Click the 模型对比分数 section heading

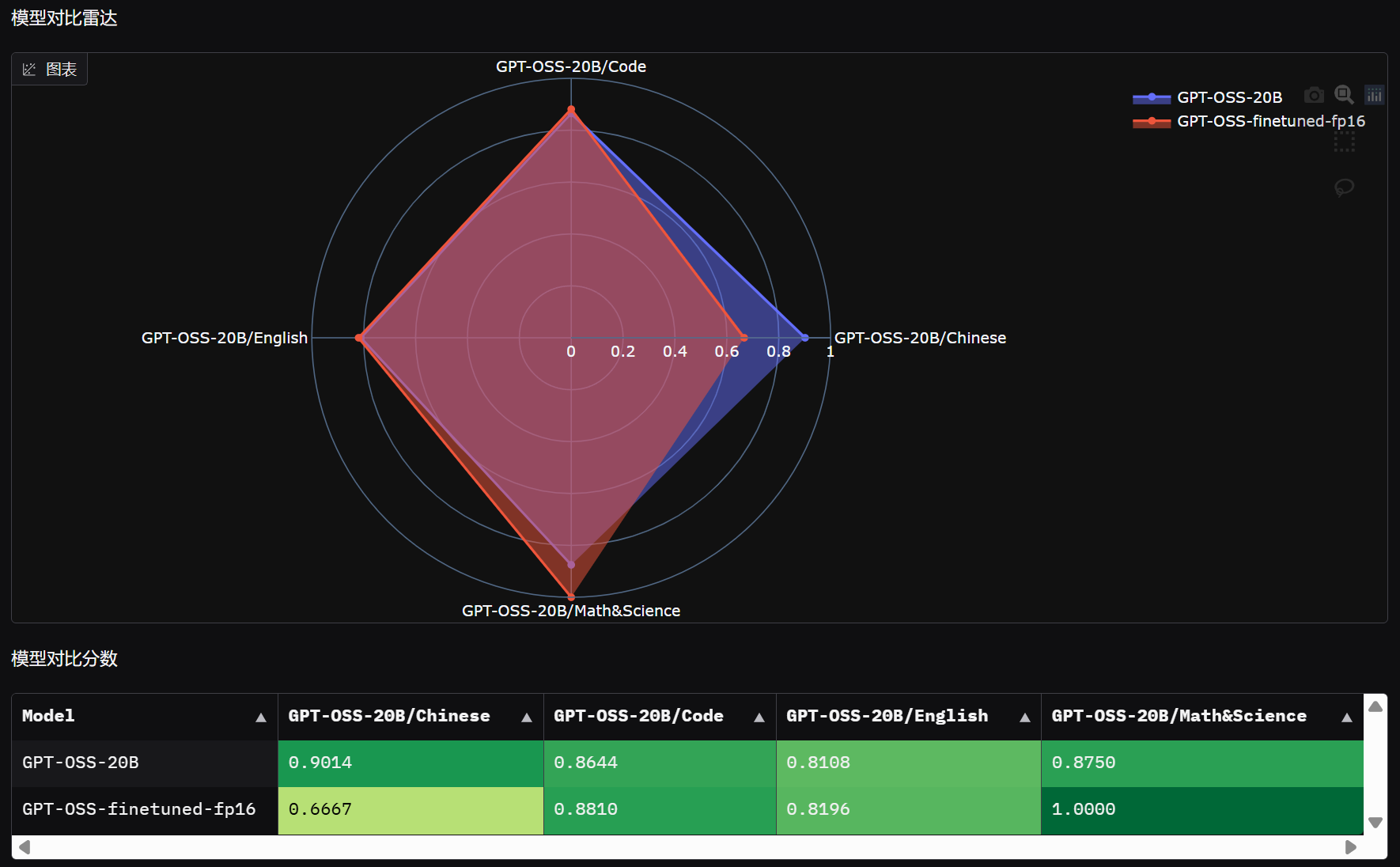pyautogui.click(x=64, y=659)
